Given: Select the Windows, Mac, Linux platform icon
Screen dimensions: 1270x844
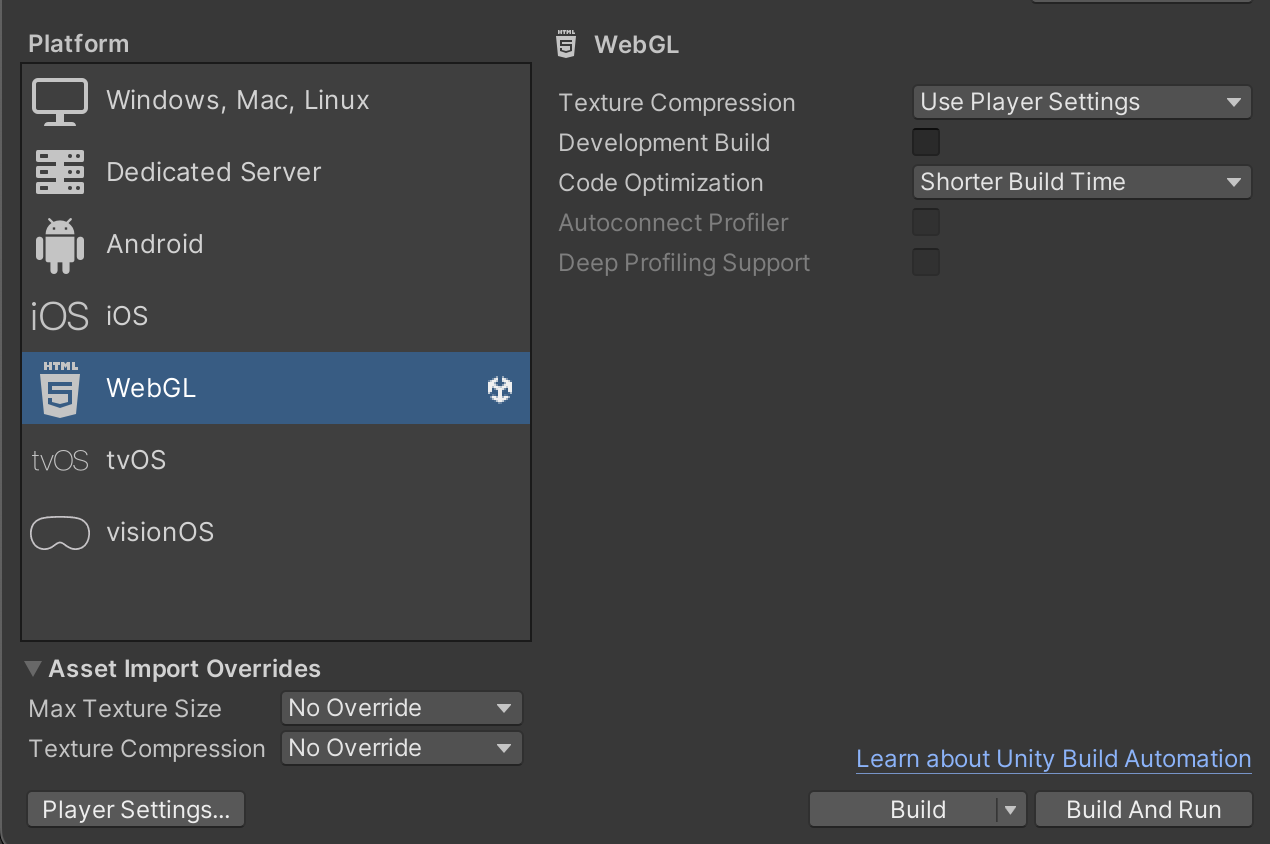Looking at the screenshot, I should (60, 99).
